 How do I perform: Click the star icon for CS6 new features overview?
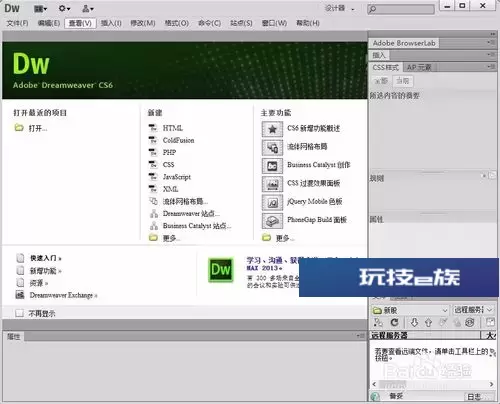272,129
